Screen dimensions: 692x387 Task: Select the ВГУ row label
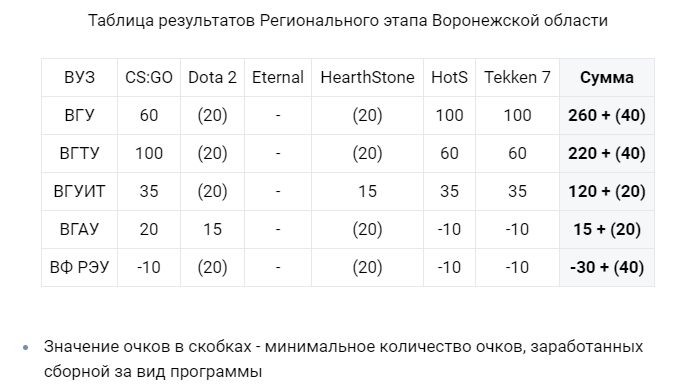click(79, 116)
